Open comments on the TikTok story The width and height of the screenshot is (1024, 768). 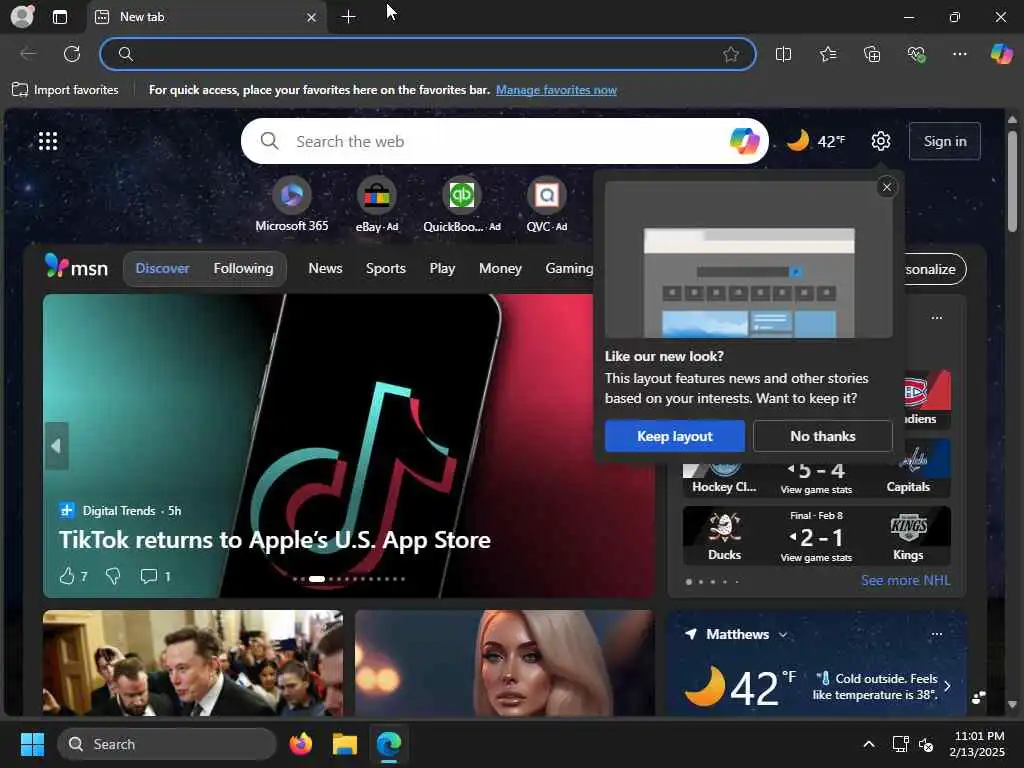(x=155, y=576)
